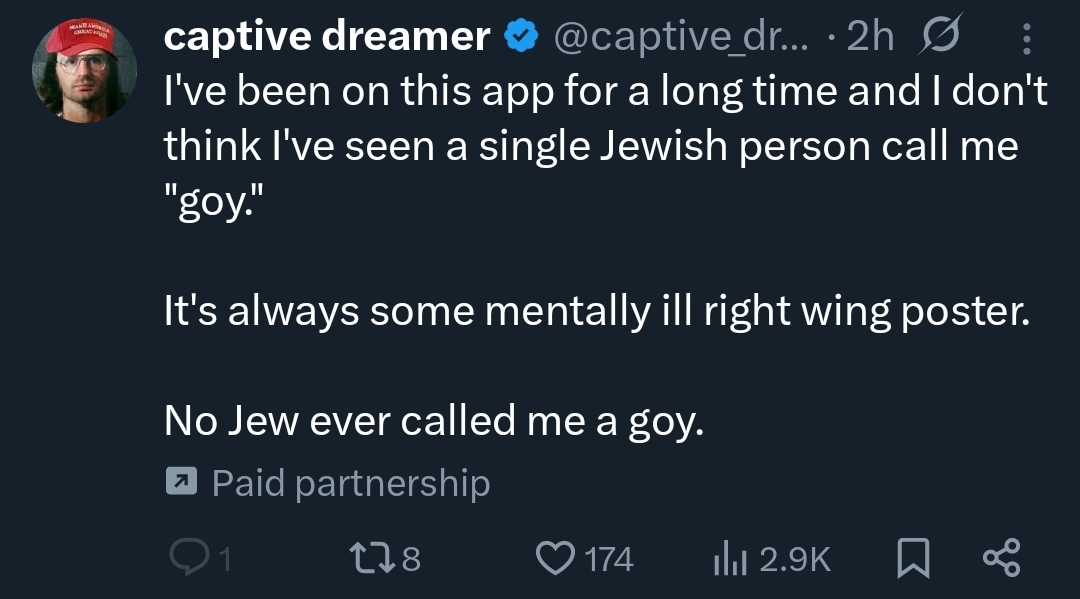Repost the tweet with the arrows icon
Viewport: 1080px width, 599px height.
[369, 558]
